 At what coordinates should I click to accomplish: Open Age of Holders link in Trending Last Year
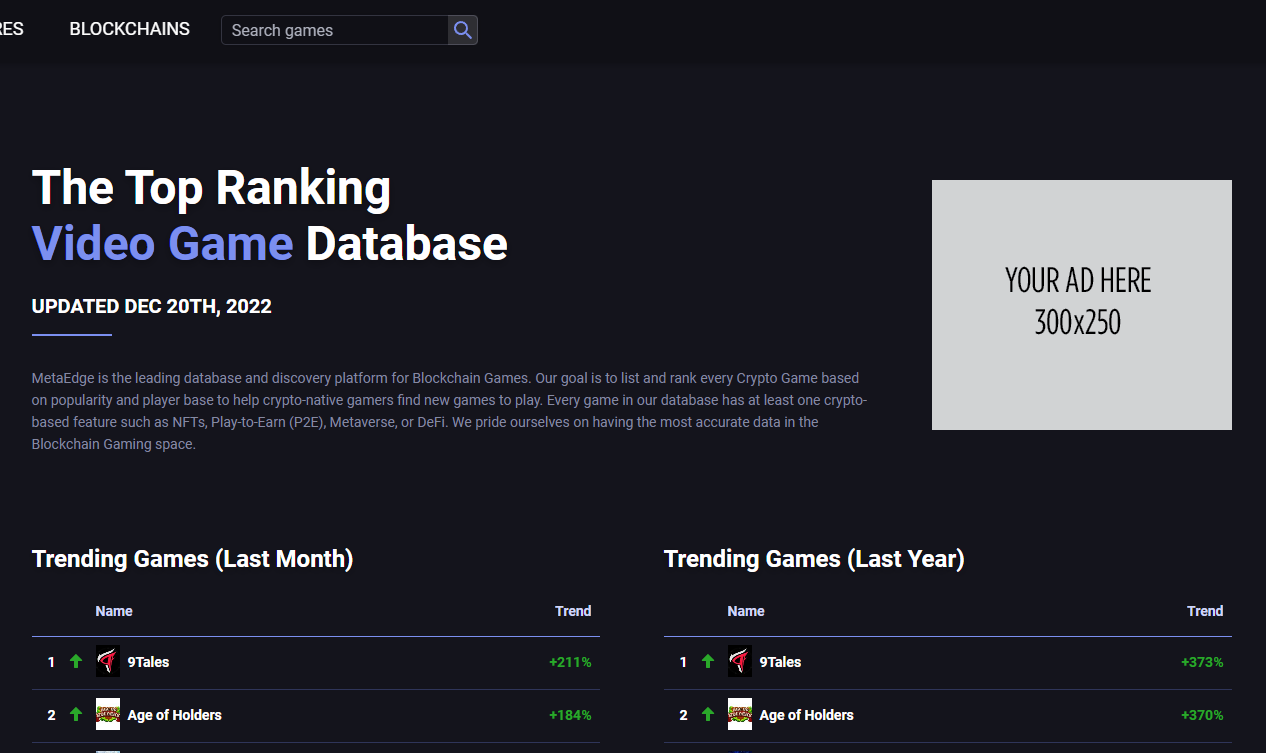click(x=806, y=715)
